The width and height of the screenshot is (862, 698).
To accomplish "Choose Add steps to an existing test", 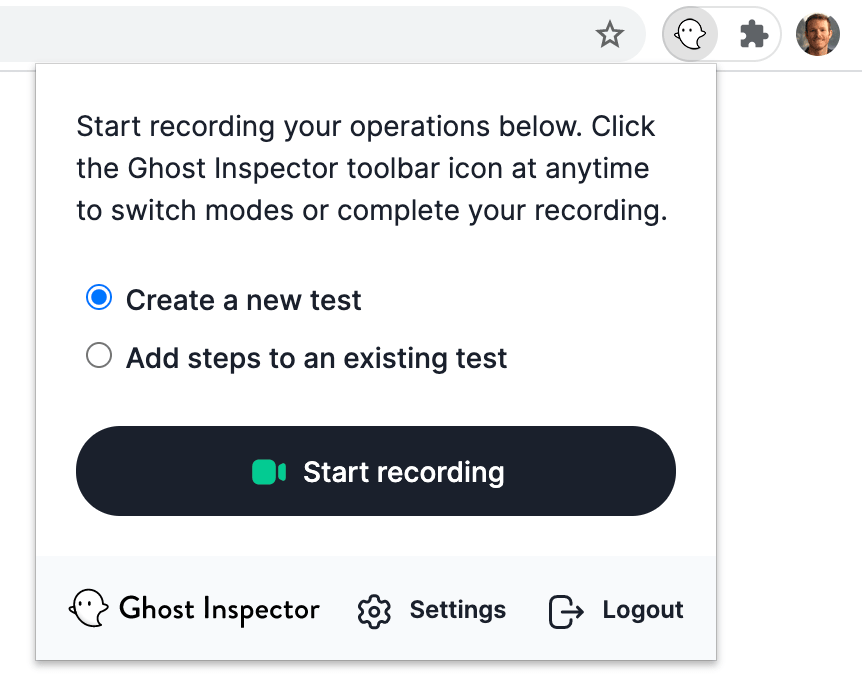I will tap(98, 355).
